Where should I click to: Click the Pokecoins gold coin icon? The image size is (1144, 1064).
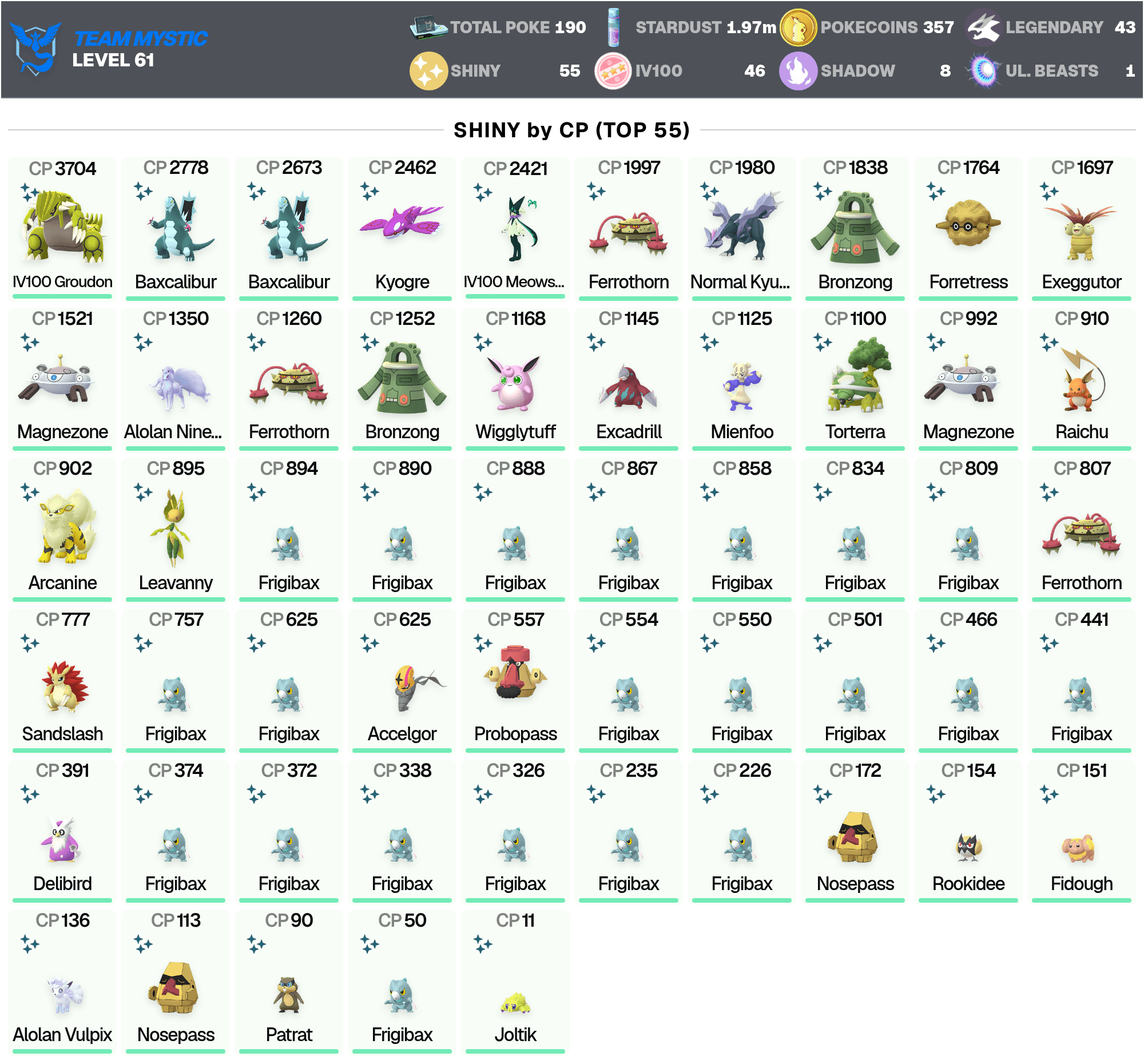click(x=798, y=27)
